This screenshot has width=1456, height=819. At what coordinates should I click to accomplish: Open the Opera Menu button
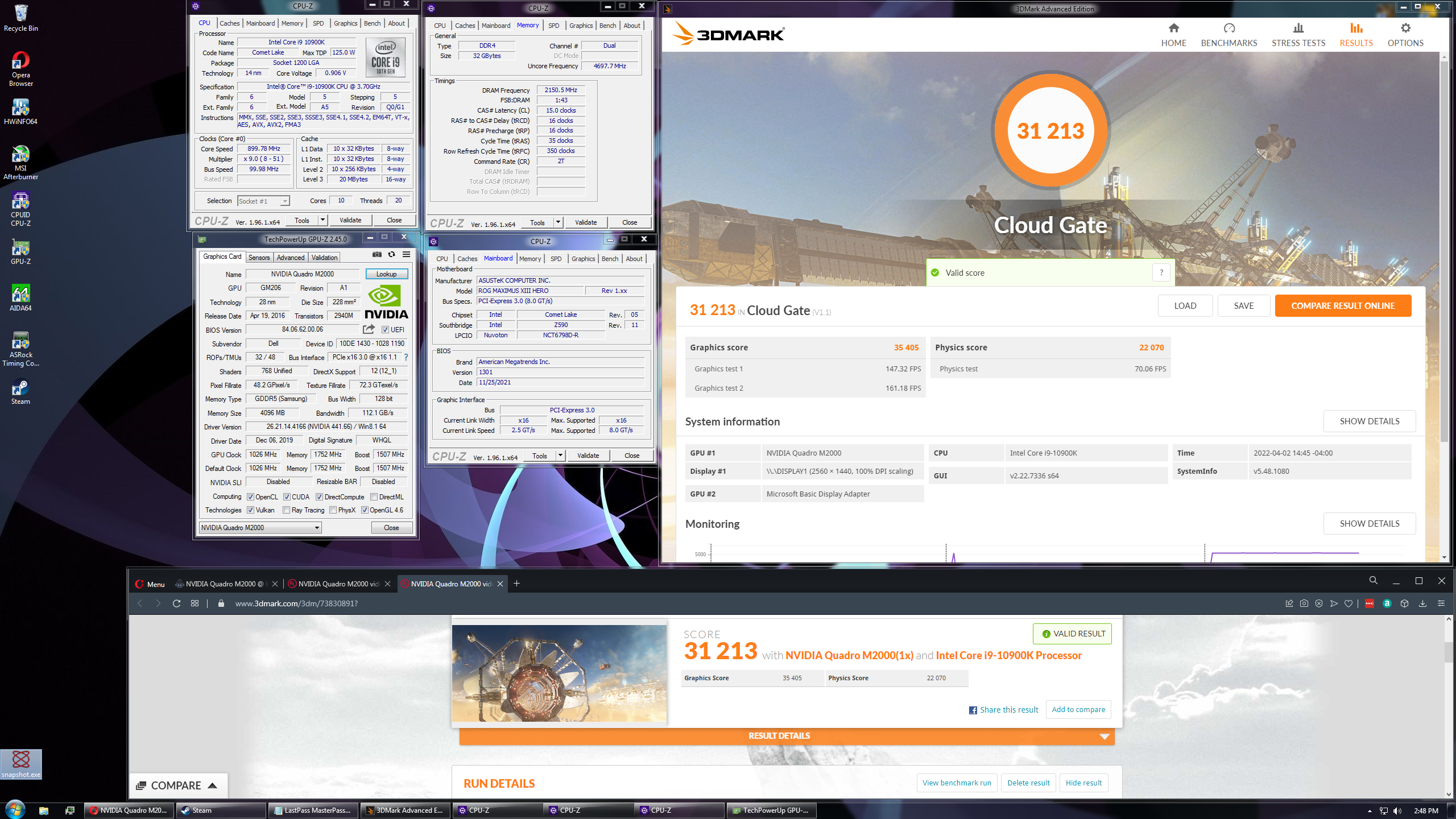150,584
